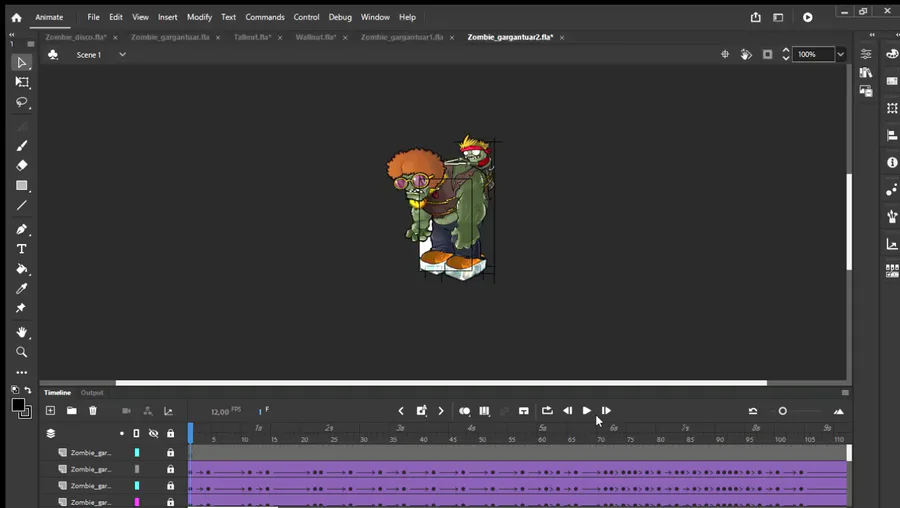The image size is (900, 508).
Task: Unlock the layer with magenta color tag
Action: pos(170,502)
